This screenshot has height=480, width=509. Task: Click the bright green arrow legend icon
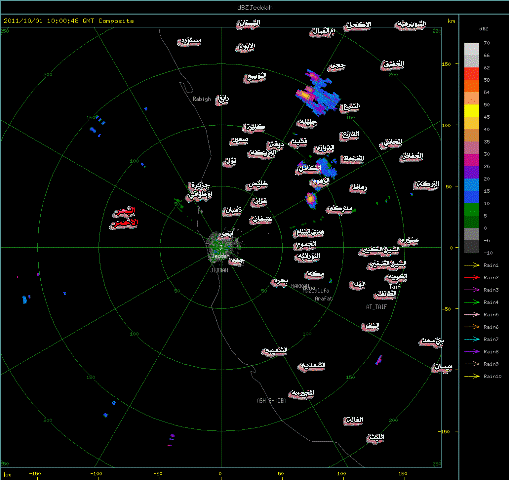pyautogui.click(x=472, y=302)
